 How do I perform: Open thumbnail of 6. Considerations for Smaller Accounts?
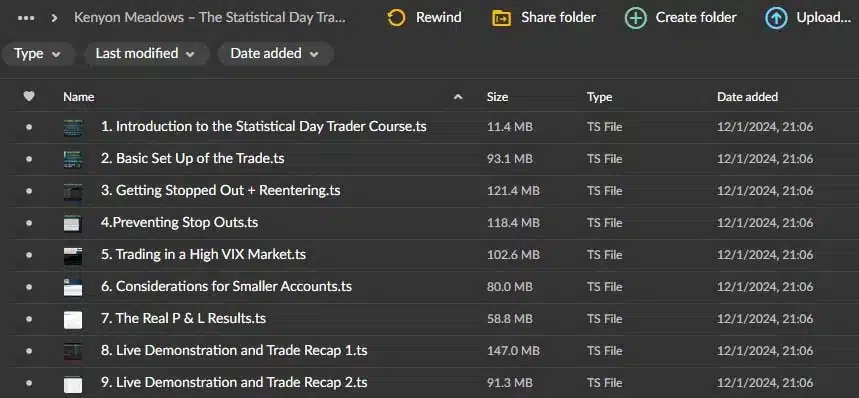coord(72,287)
